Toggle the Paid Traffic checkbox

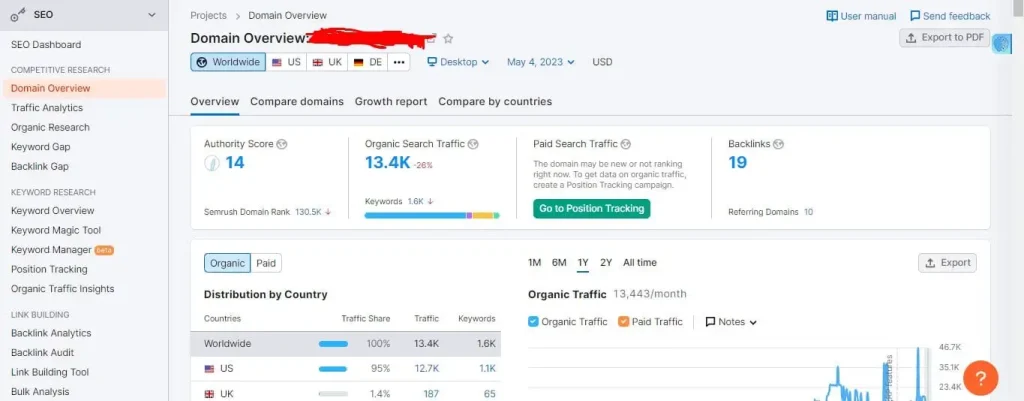[623, 321]
